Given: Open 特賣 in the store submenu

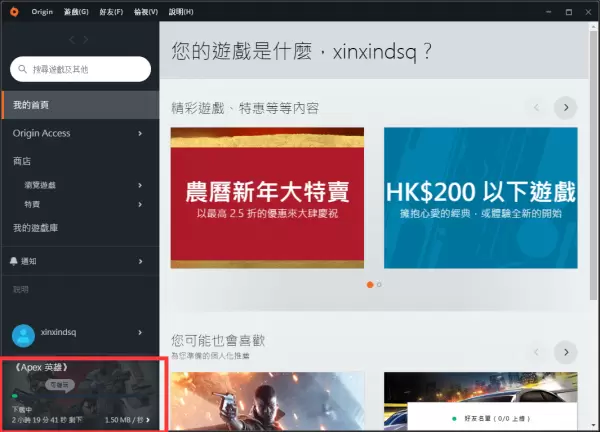Looking at the screenshot, I should (32, 204).
